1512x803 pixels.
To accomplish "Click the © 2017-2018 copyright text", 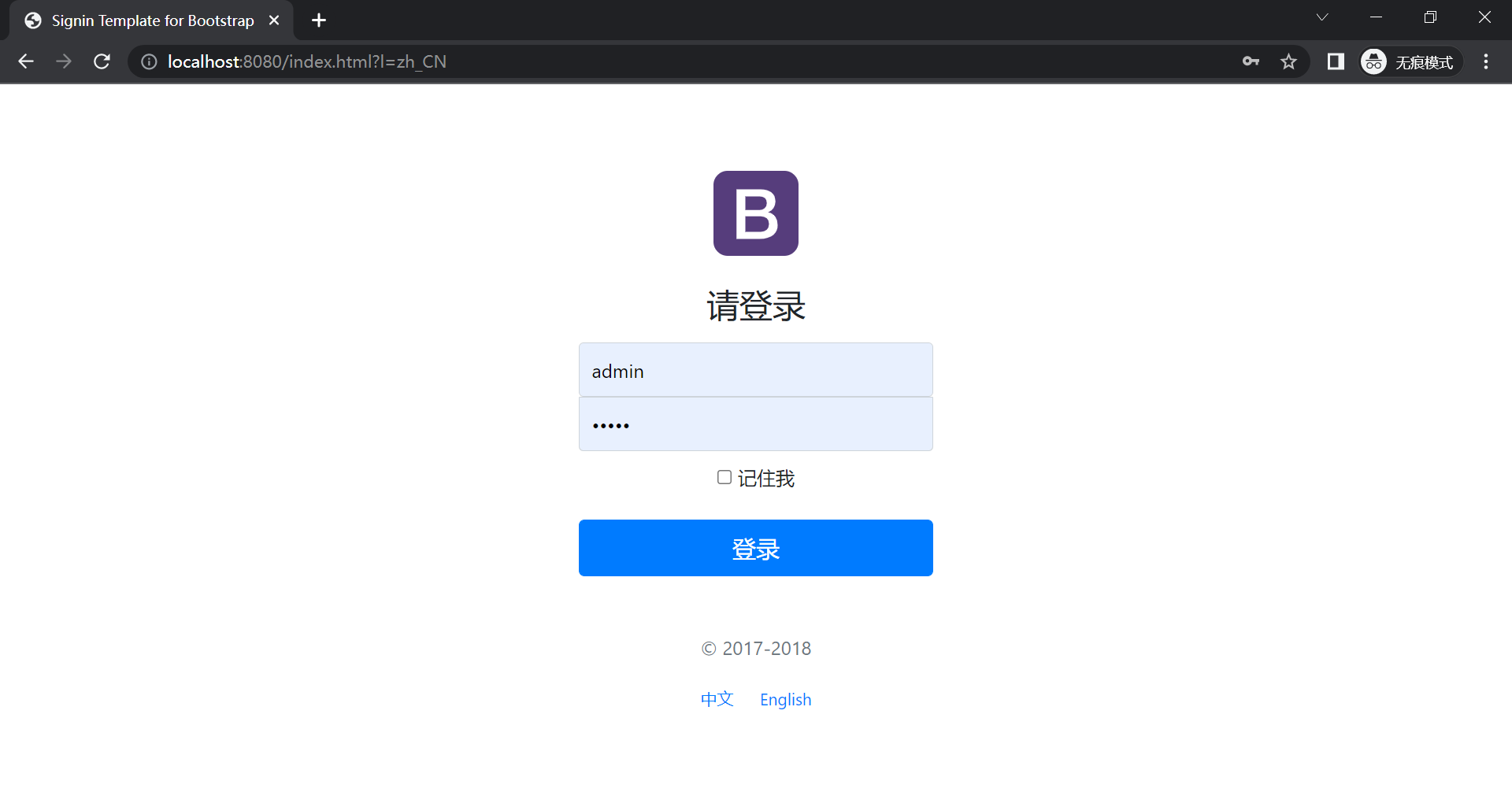I will pos(756,649).
